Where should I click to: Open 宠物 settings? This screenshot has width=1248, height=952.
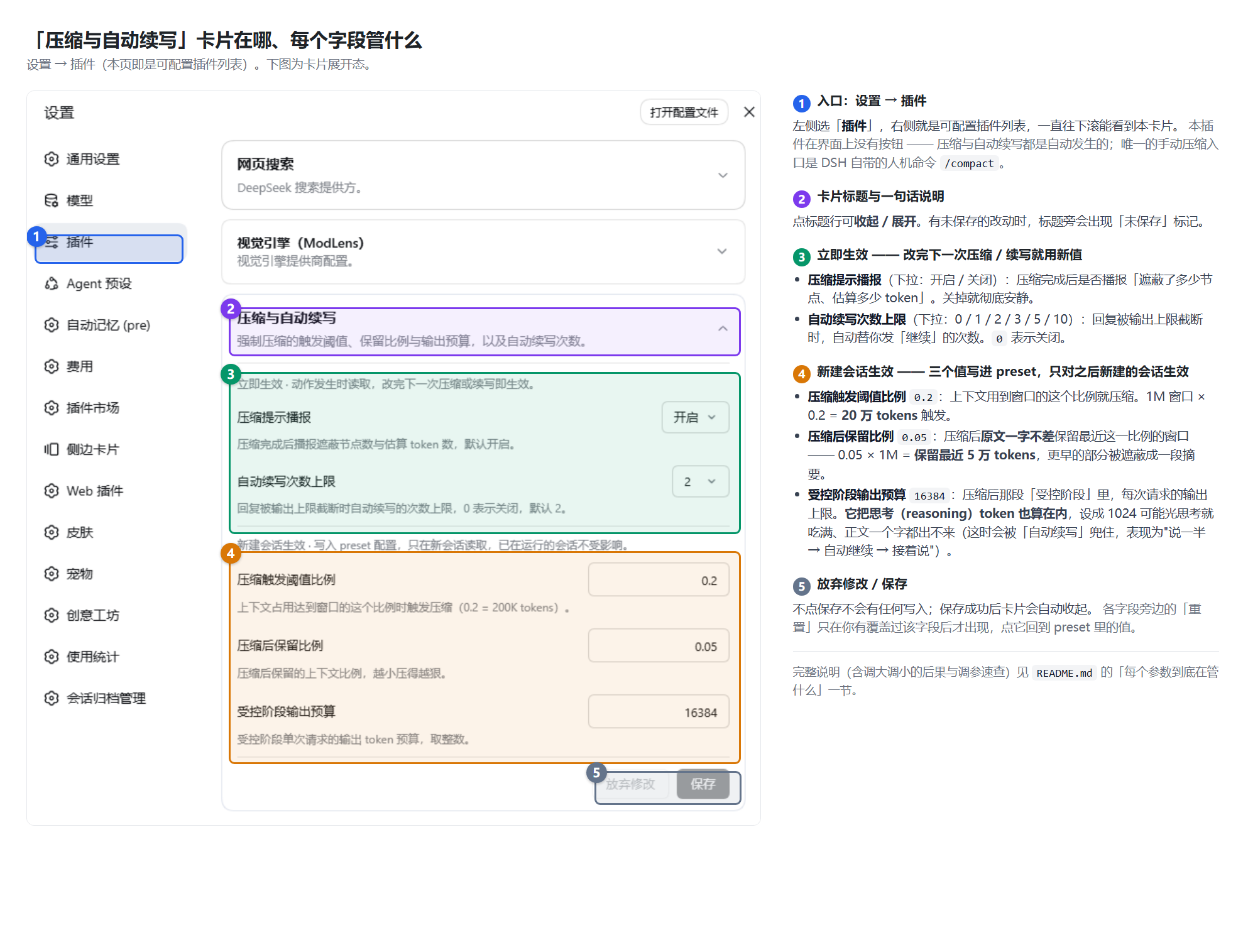[111, 574]
